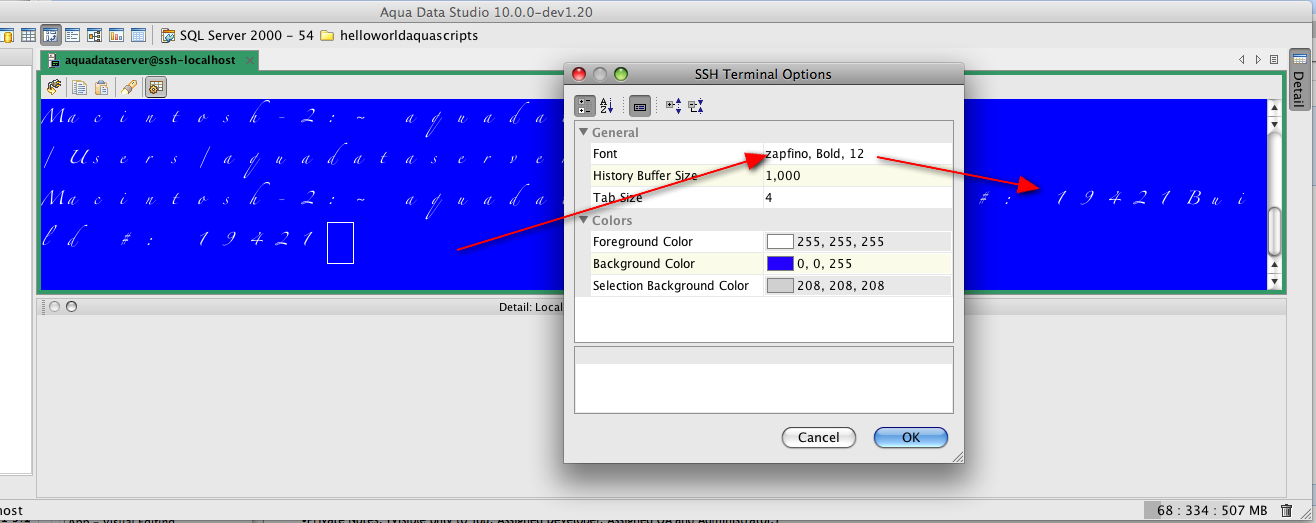Sort properties alphabetically with A-Z icon
The image size is (1316, 523).
(x=607, y=105)
